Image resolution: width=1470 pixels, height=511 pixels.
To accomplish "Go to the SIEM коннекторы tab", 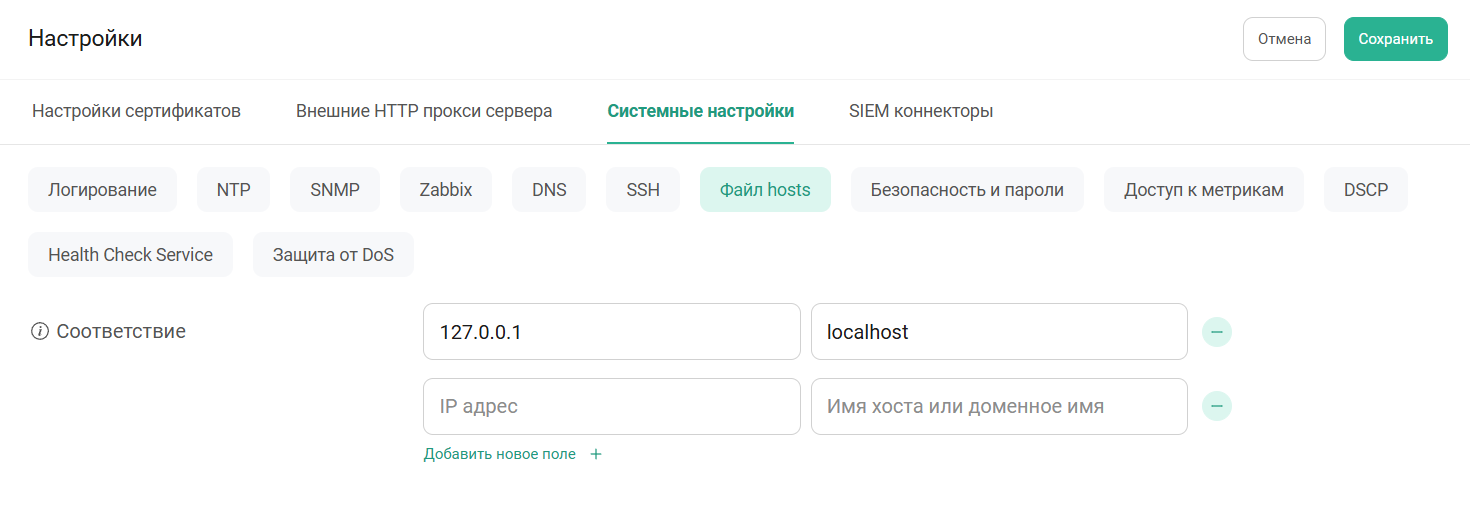I will [x=920, y=111].
